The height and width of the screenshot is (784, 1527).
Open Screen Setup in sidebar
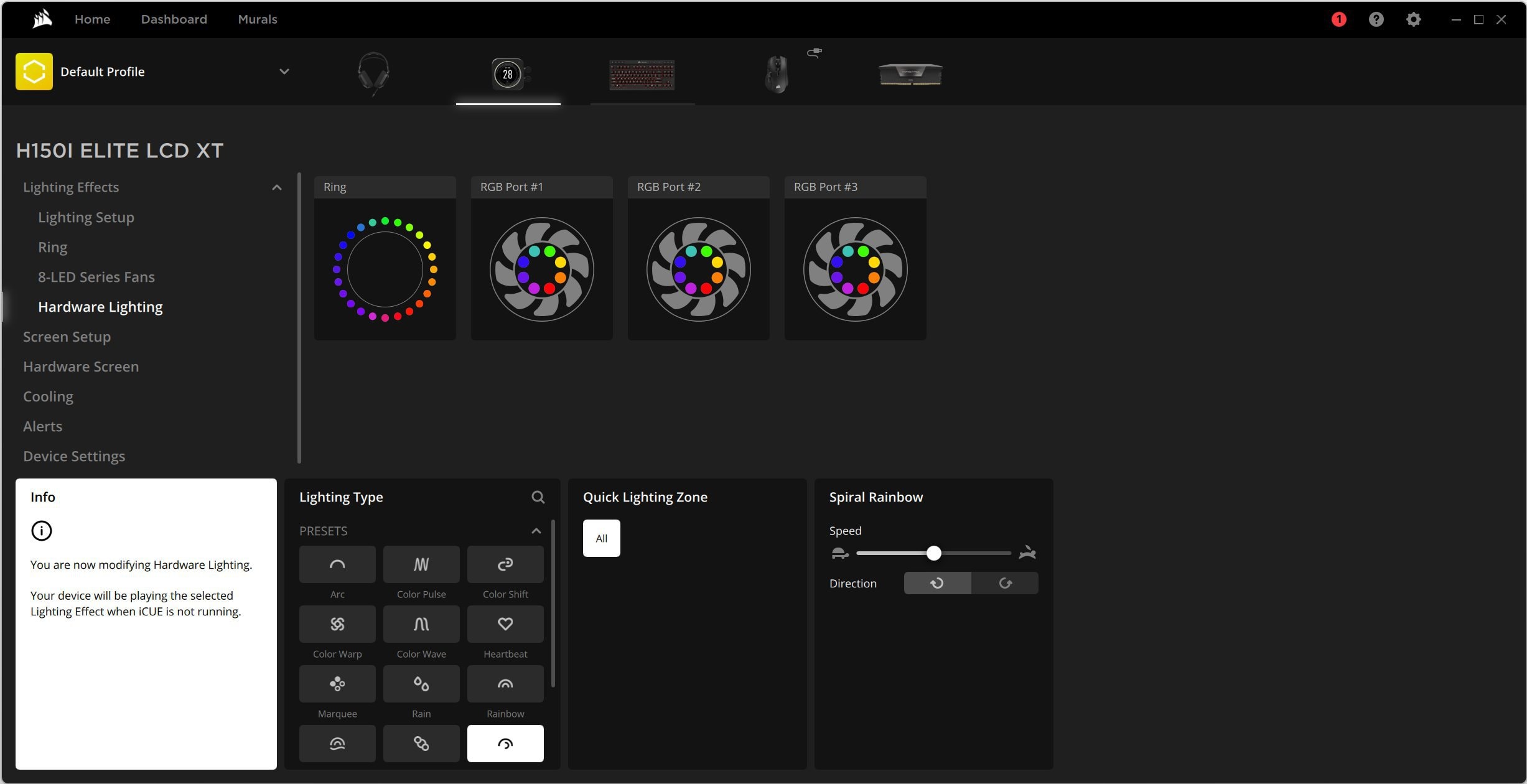pyautogui.click(x=67, y=337)
